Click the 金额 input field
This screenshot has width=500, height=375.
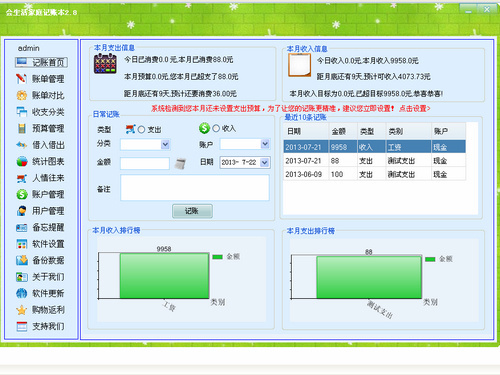tap(145, 164)
